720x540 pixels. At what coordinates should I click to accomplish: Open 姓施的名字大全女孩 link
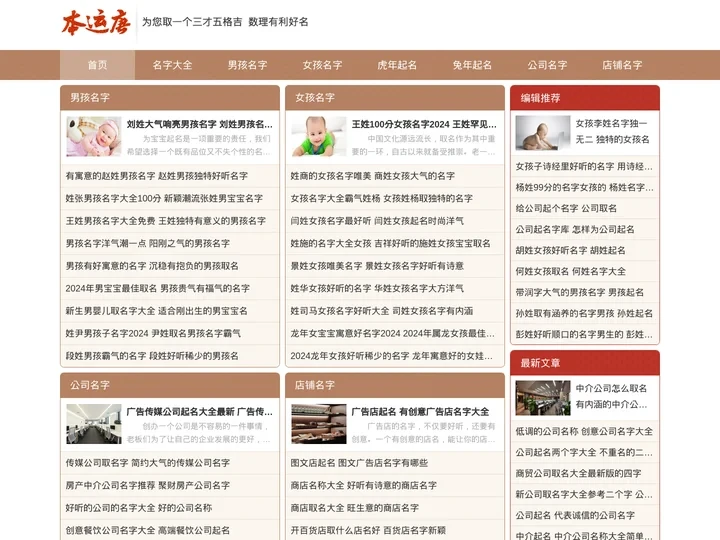[x=390, y=243]
